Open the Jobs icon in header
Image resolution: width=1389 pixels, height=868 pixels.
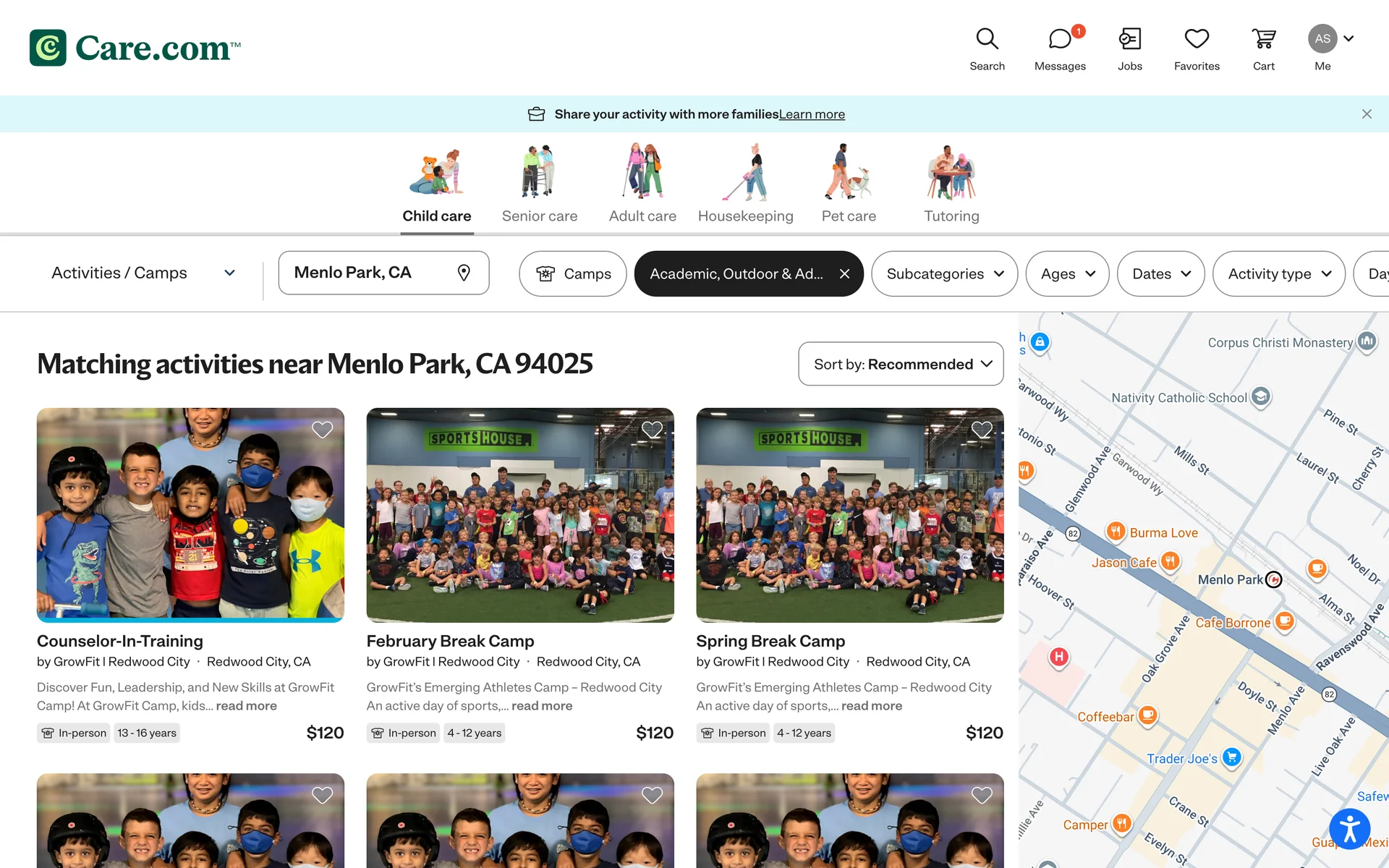click(x=1129, y=39)
